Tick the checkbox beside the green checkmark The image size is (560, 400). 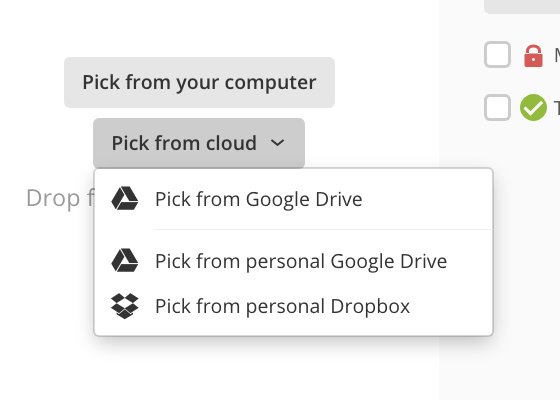[498, 108]
